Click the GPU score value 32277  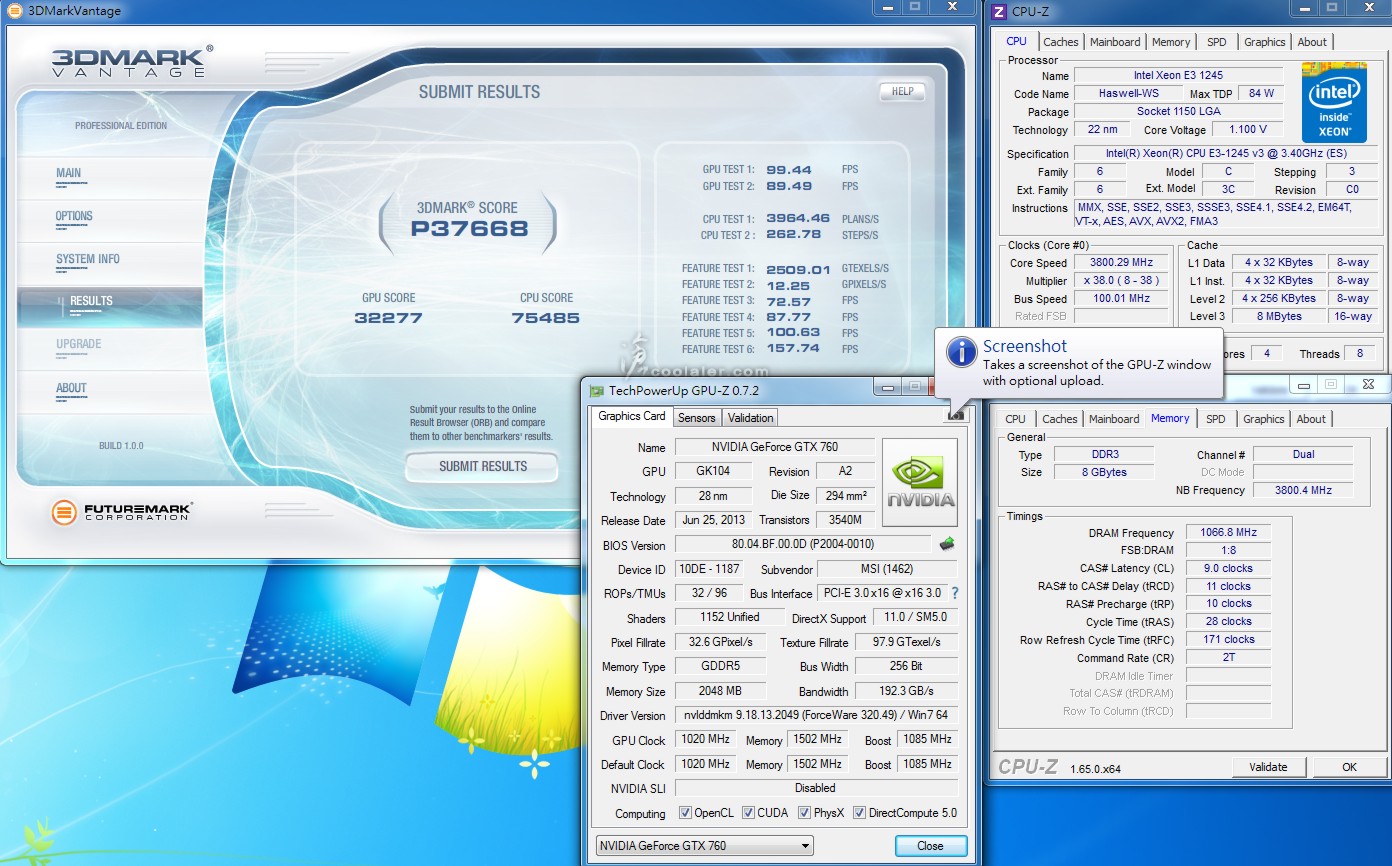pyautogui.click(x=388, y=318)
